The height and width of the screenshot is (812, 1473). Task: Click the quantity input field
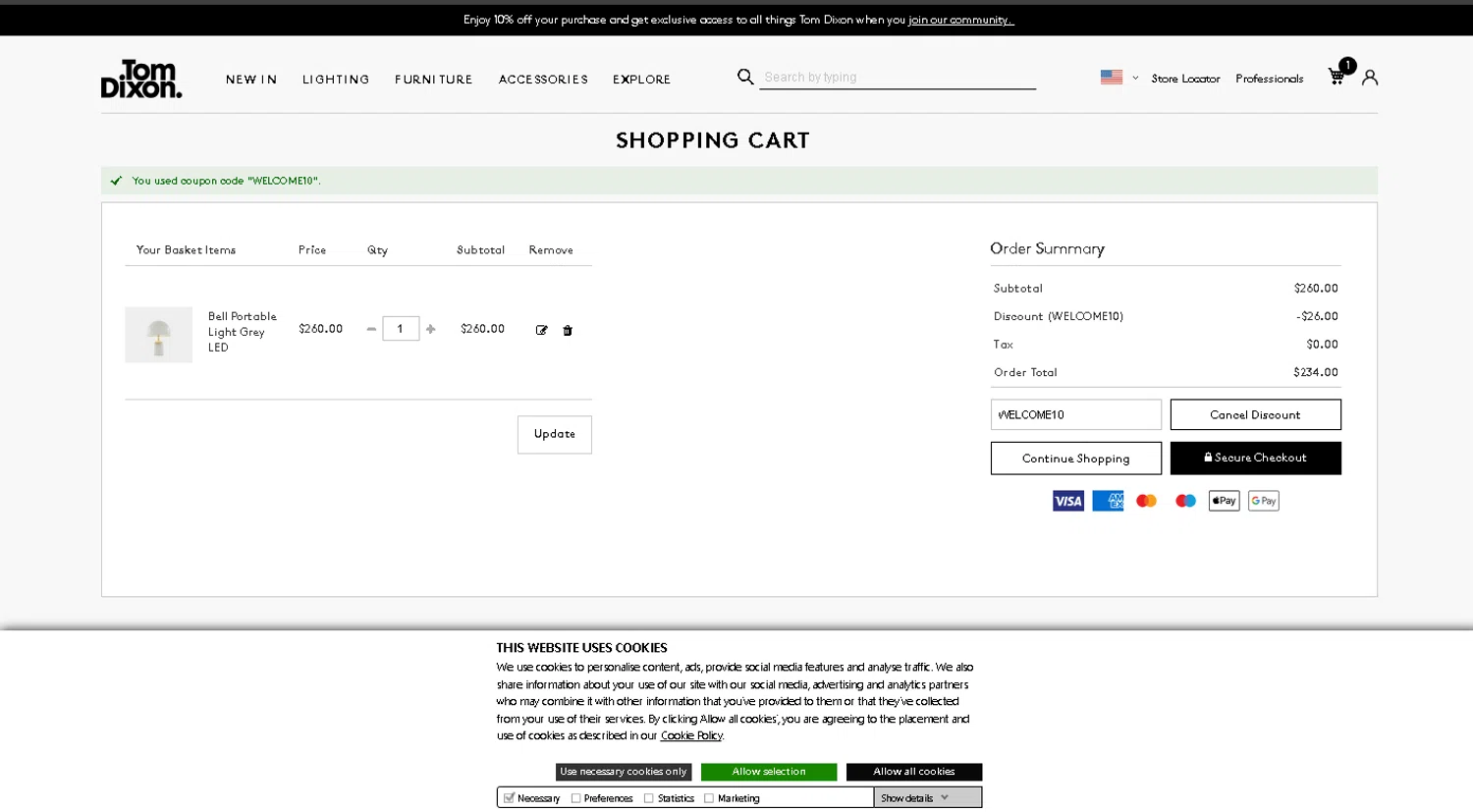401,329
